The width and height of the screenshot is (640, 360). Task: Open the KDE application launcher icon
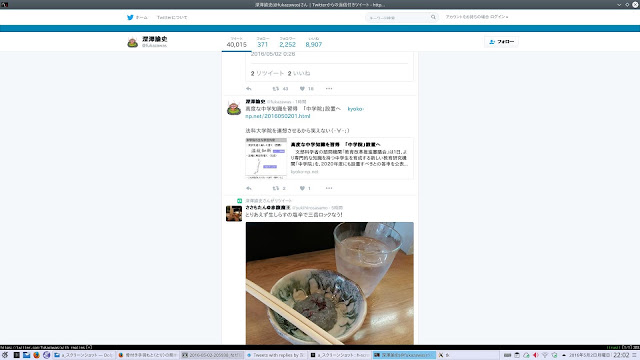(x=5, y=355)
